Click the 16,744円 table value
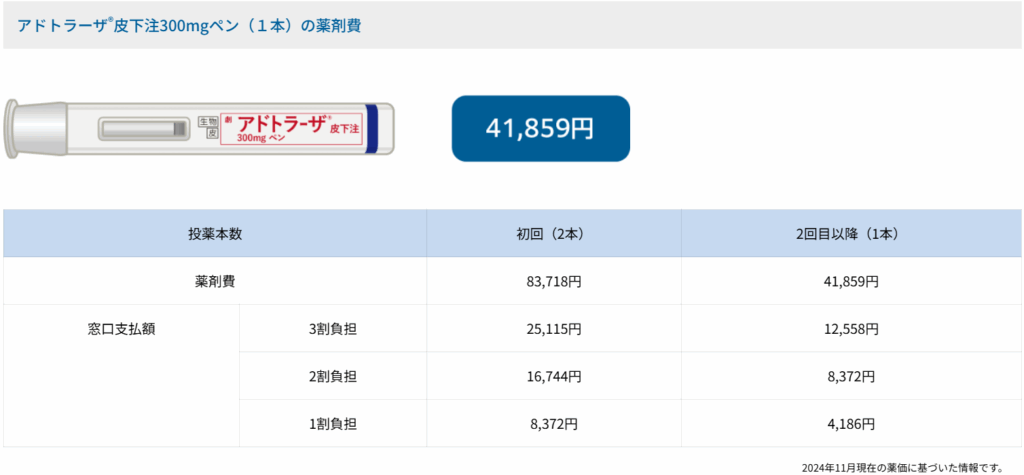1024x475 pixels. click(553, 376)
